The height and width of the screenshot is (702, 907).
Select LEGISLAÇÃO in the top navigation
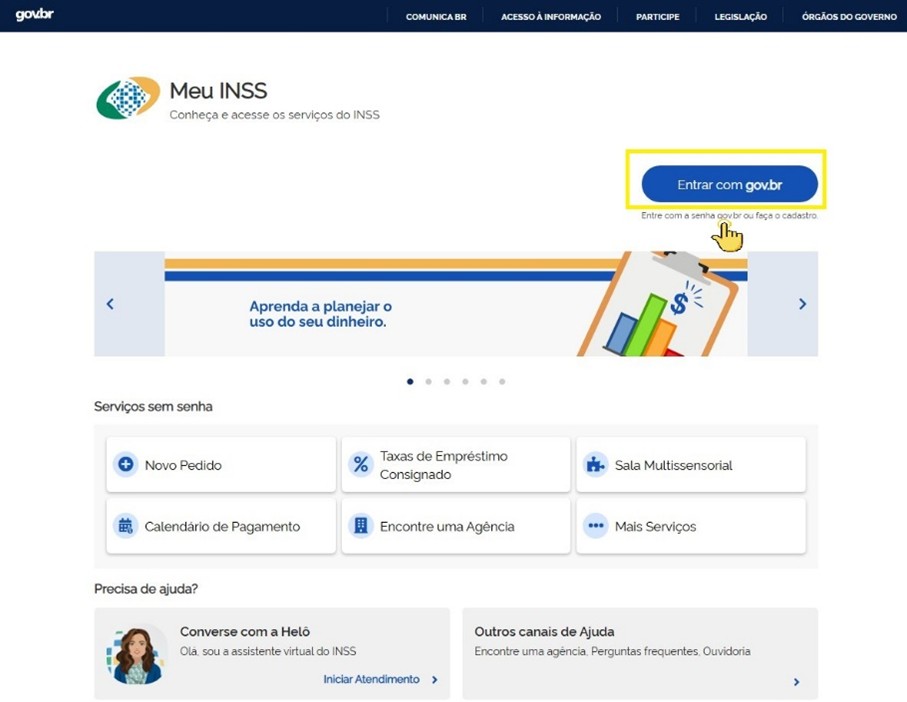(x=739, y=16)
